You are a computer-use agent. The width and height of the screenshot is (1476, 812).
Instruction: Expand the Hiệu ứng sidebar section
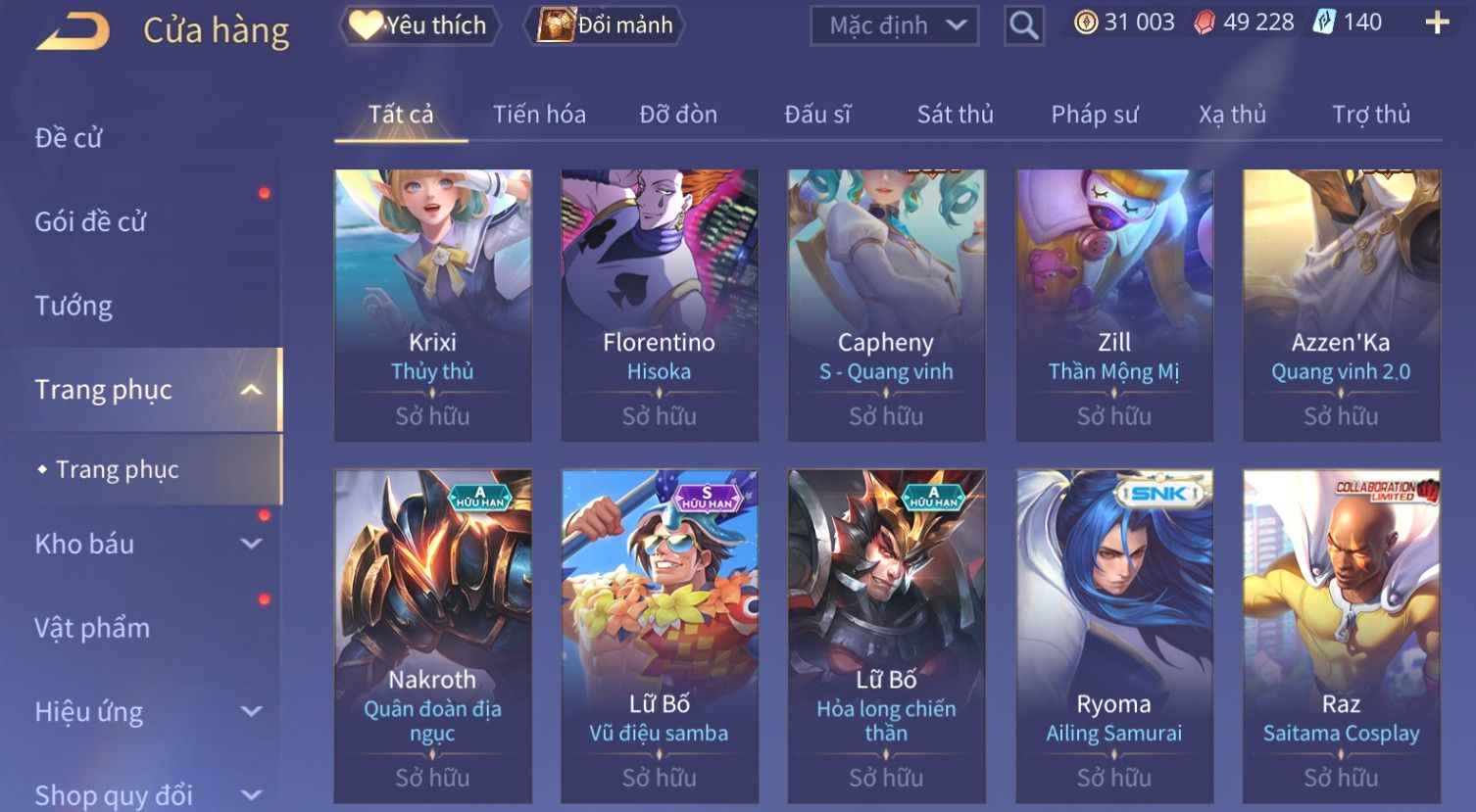tap(251, 712)
